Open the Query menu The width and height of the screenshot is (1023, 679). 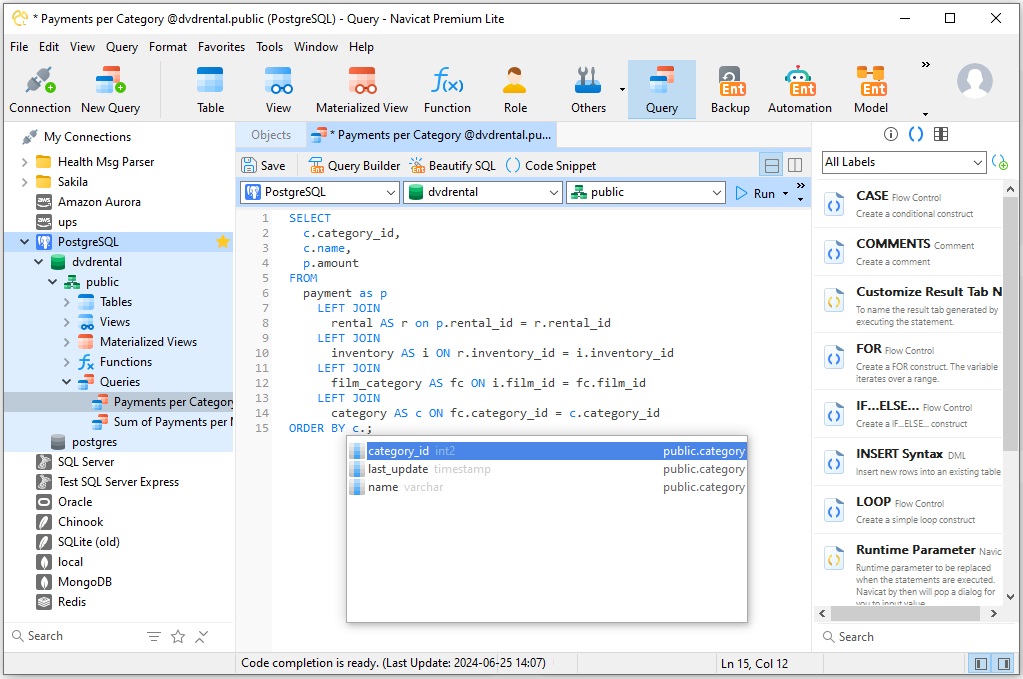click(x=122, y=47)
